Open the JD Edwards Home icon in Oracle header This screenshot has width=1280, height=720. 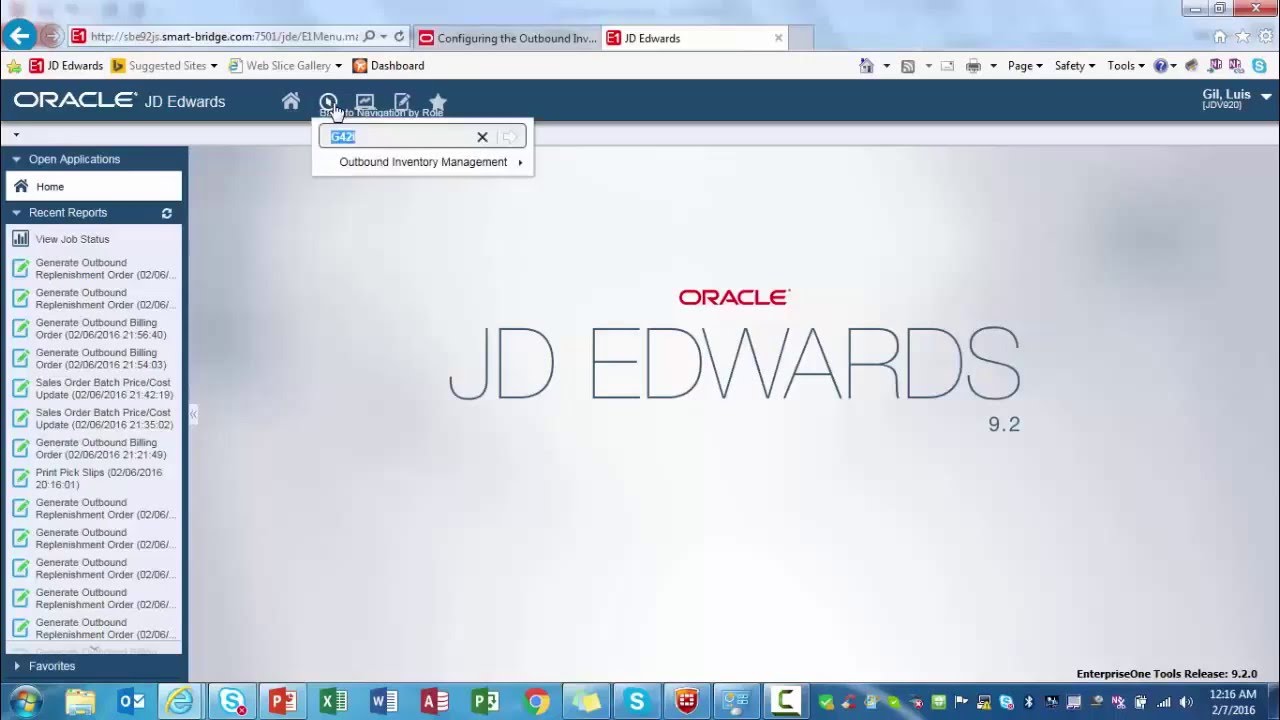290,101
